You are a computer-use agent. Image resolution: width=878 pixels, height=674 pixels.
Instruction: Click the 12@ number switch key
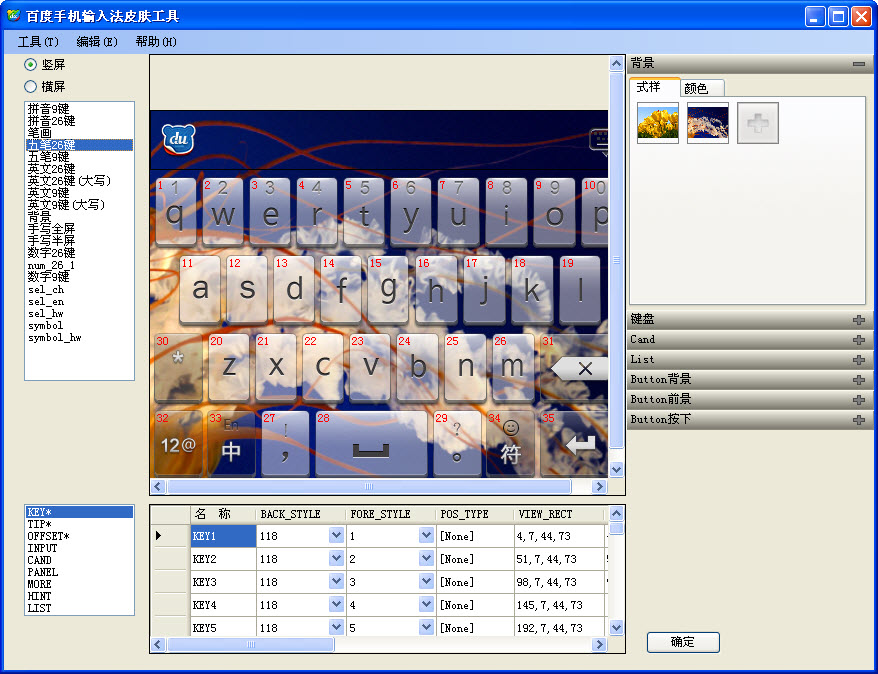[x=178, y=443]
